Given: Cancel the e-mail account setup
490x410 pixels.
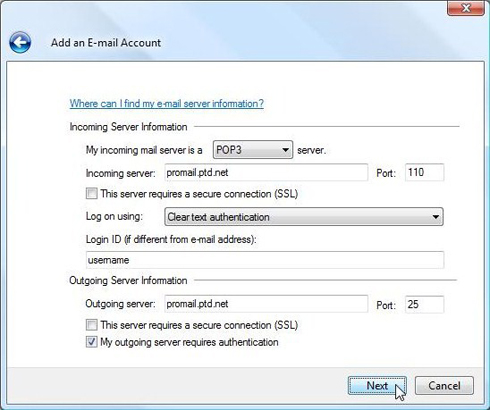Looking at the screenshot, I should point(444,386).
